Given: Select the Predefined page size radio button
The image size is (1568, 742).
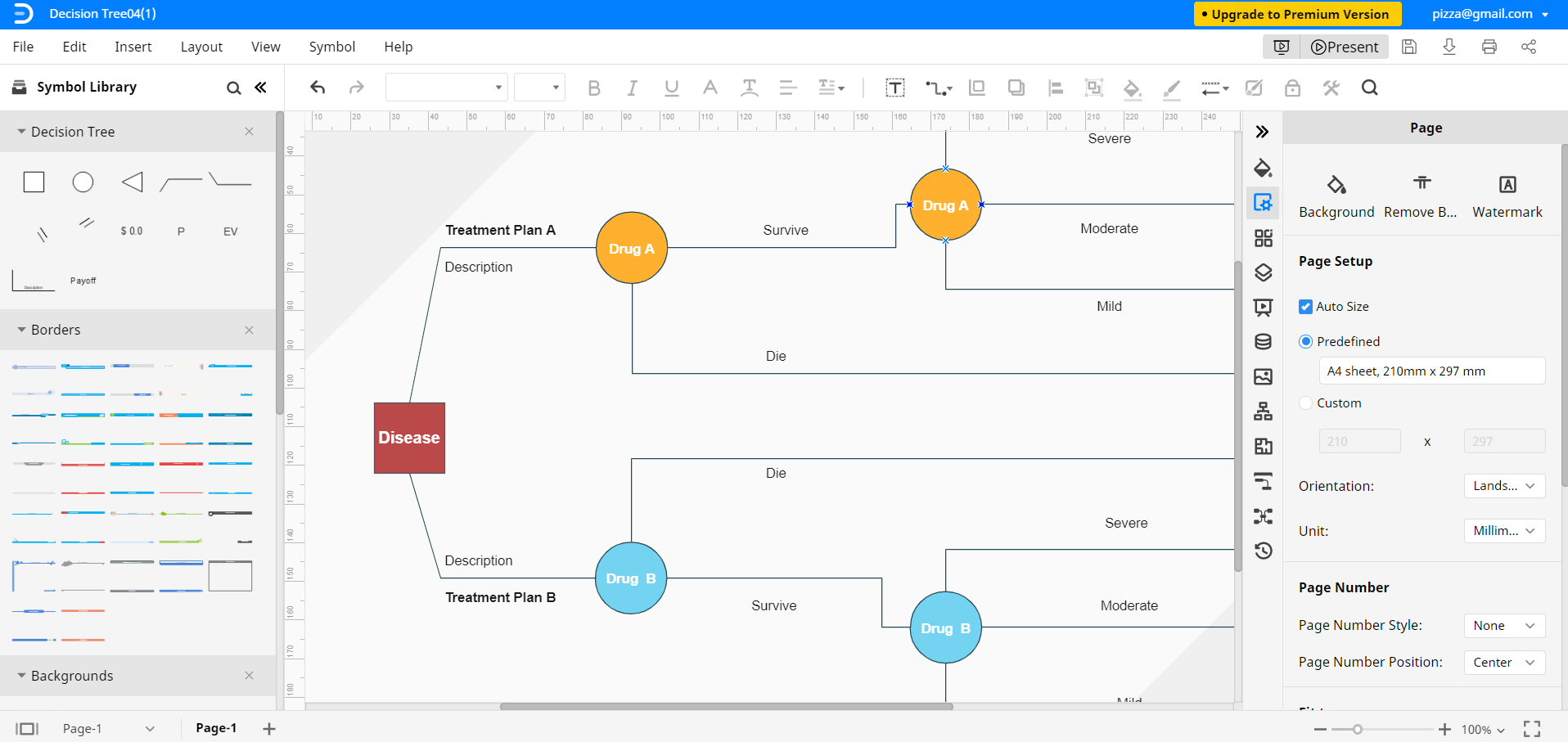Looking at the screenshot, I should (x=1306, y=341).
